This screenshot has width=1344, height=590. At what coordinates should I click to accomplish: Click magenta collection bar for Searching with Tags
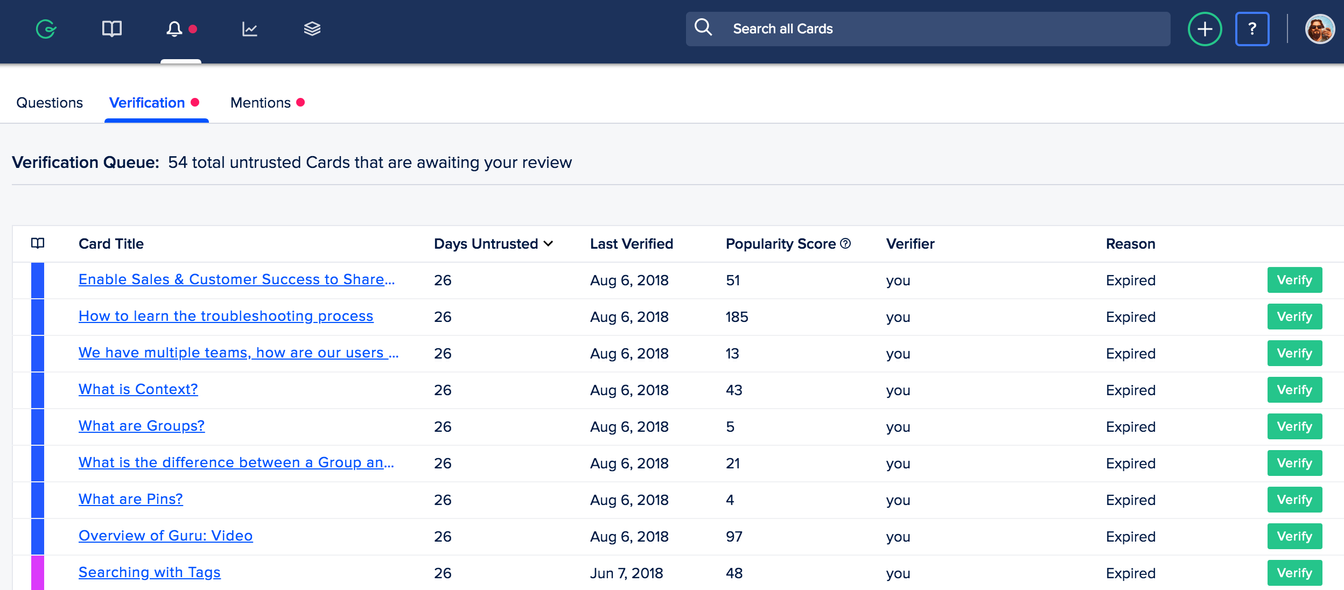(38, 573)
